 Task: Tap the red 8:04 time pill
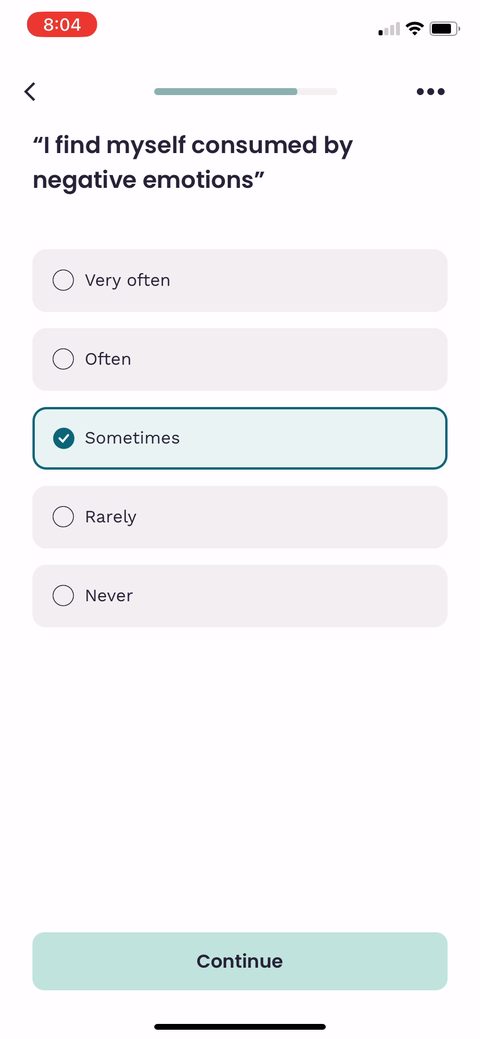(62, 25)
